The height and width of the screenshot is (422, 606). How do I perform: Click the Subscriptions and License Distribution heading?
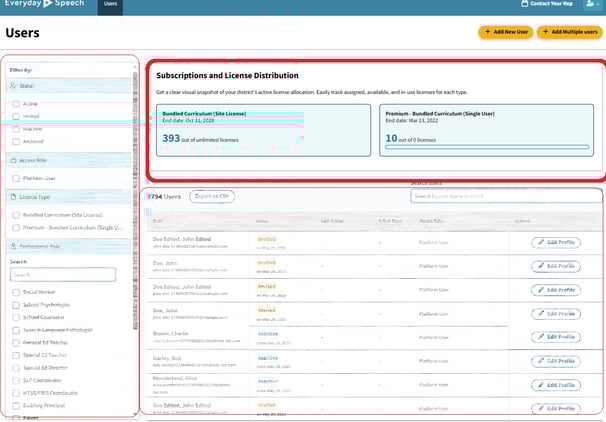pos(227,75)
